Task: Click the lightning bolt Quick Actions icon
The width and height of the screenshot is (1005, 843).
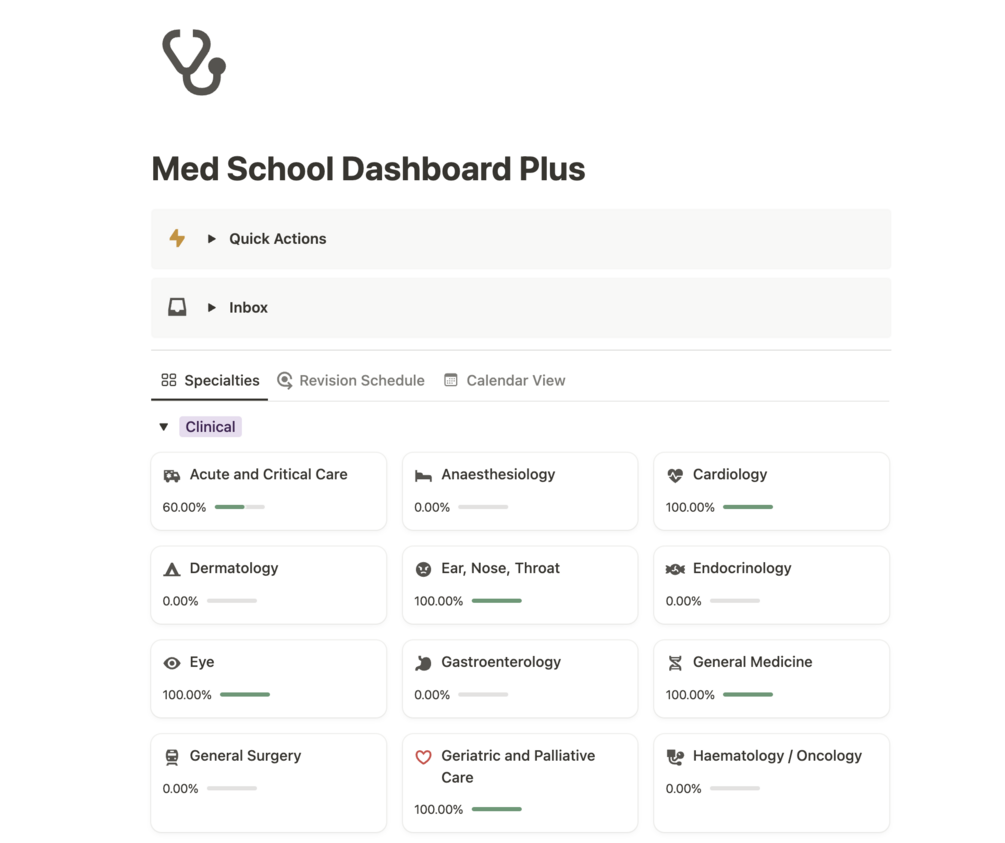Action: pos(177,238)
